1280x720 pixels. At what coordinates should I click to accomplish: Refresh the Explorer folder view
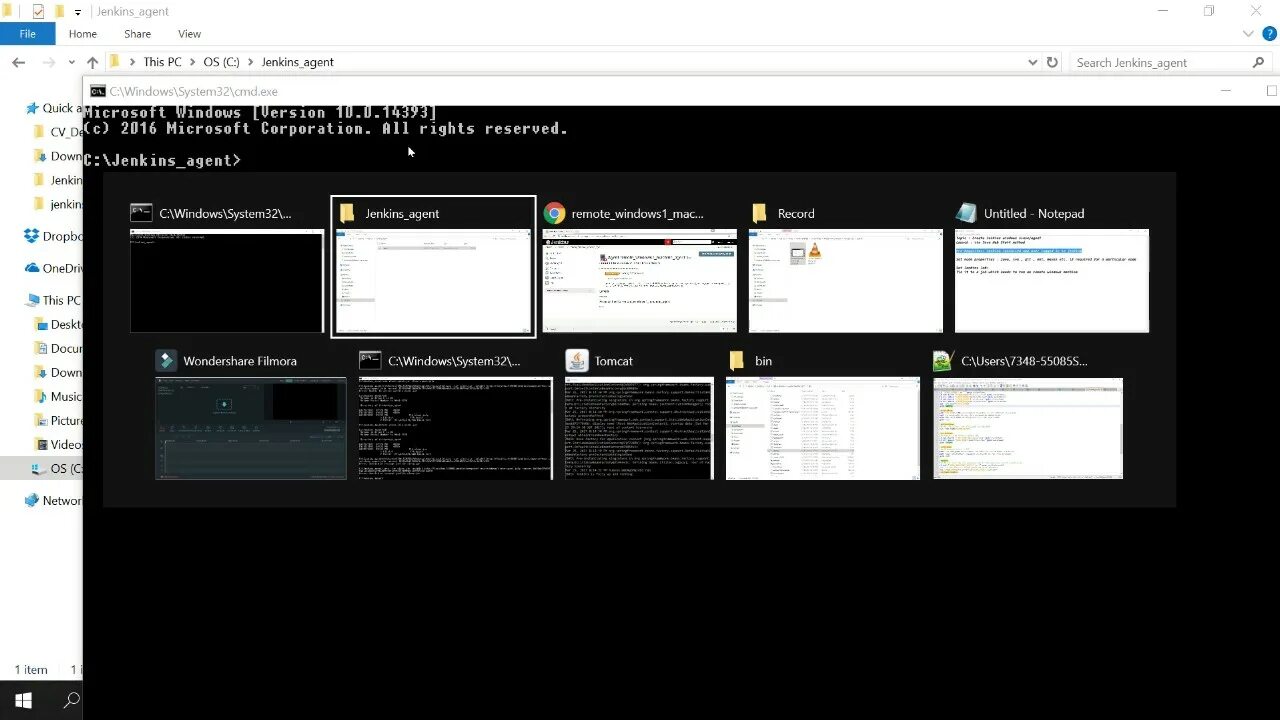(1052, 62)
